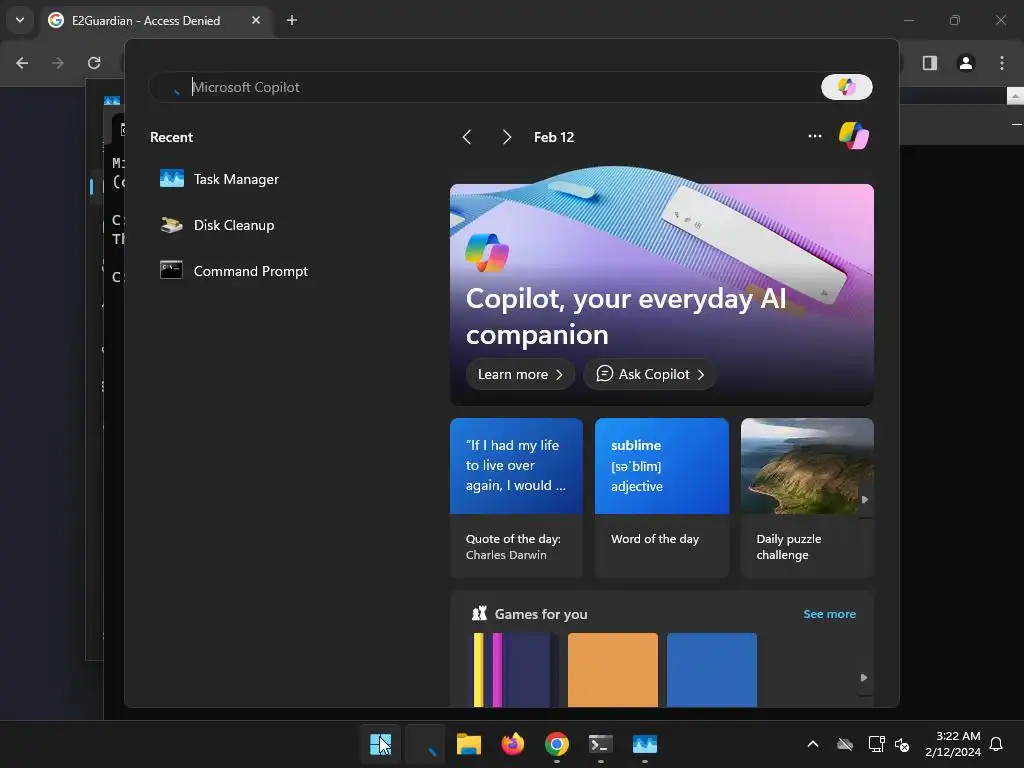Viewport: 1024px width, 768px height.
Task: Open the Daily puzzle challenge card
Action: pyautogui.click(x=807, y=498)
